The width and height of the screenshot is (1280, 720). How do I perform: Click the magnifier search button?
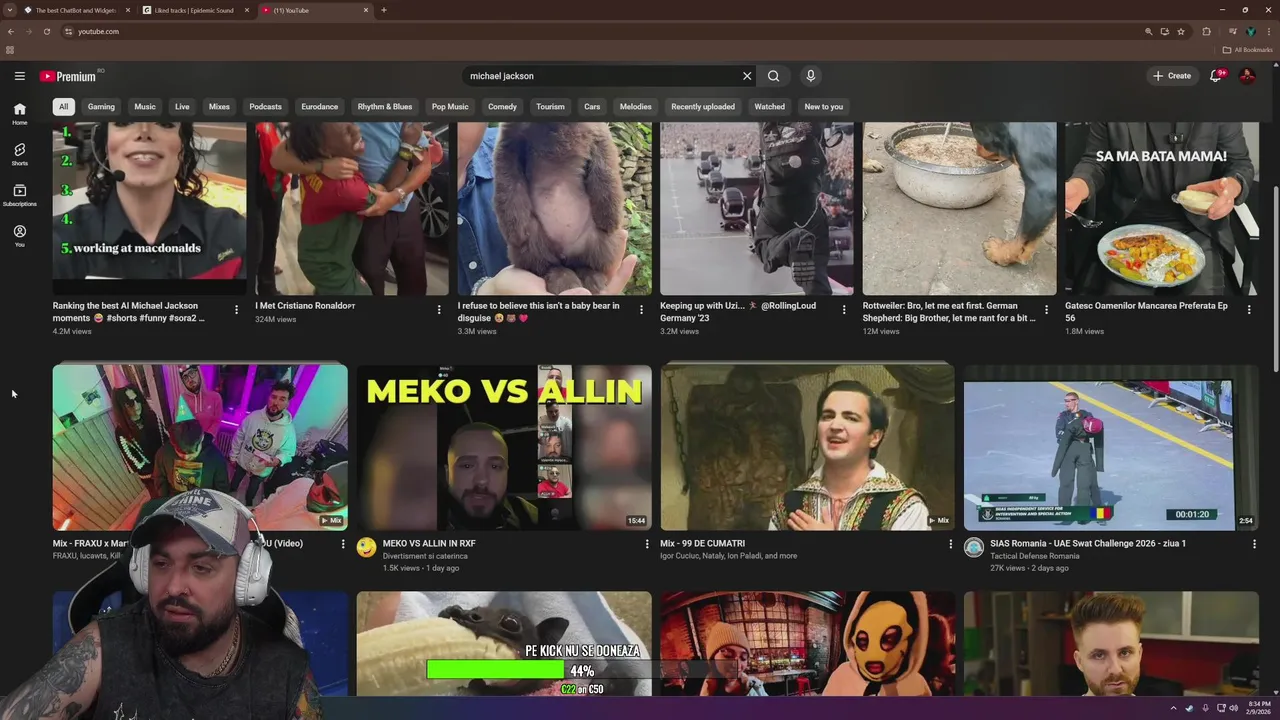(773, 76)
